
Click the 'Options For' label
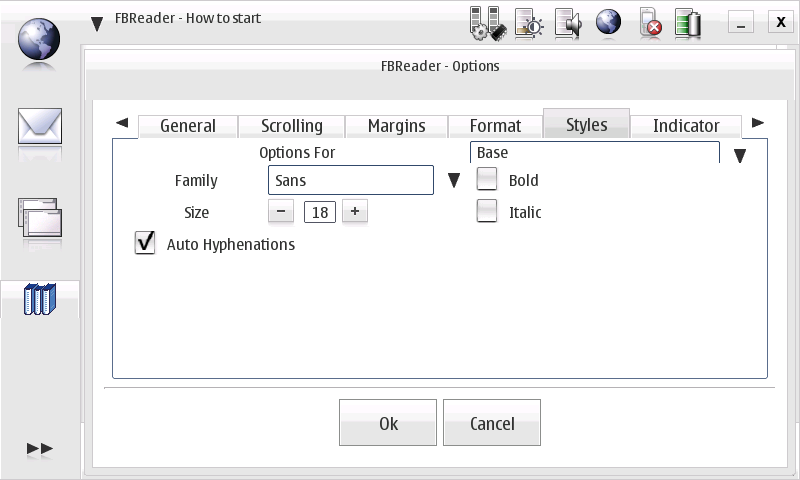tap(297, 153)
